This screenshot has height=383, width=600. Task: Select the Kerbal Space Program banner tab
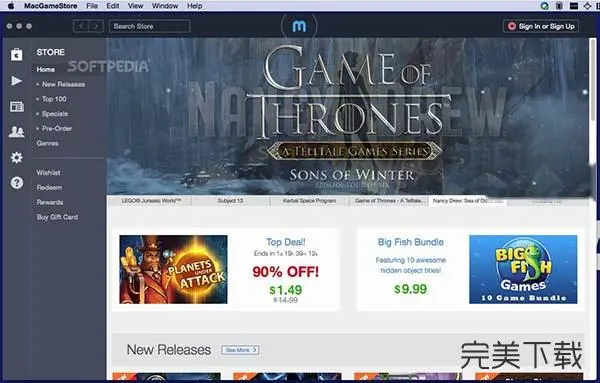(x=310, y=201)
